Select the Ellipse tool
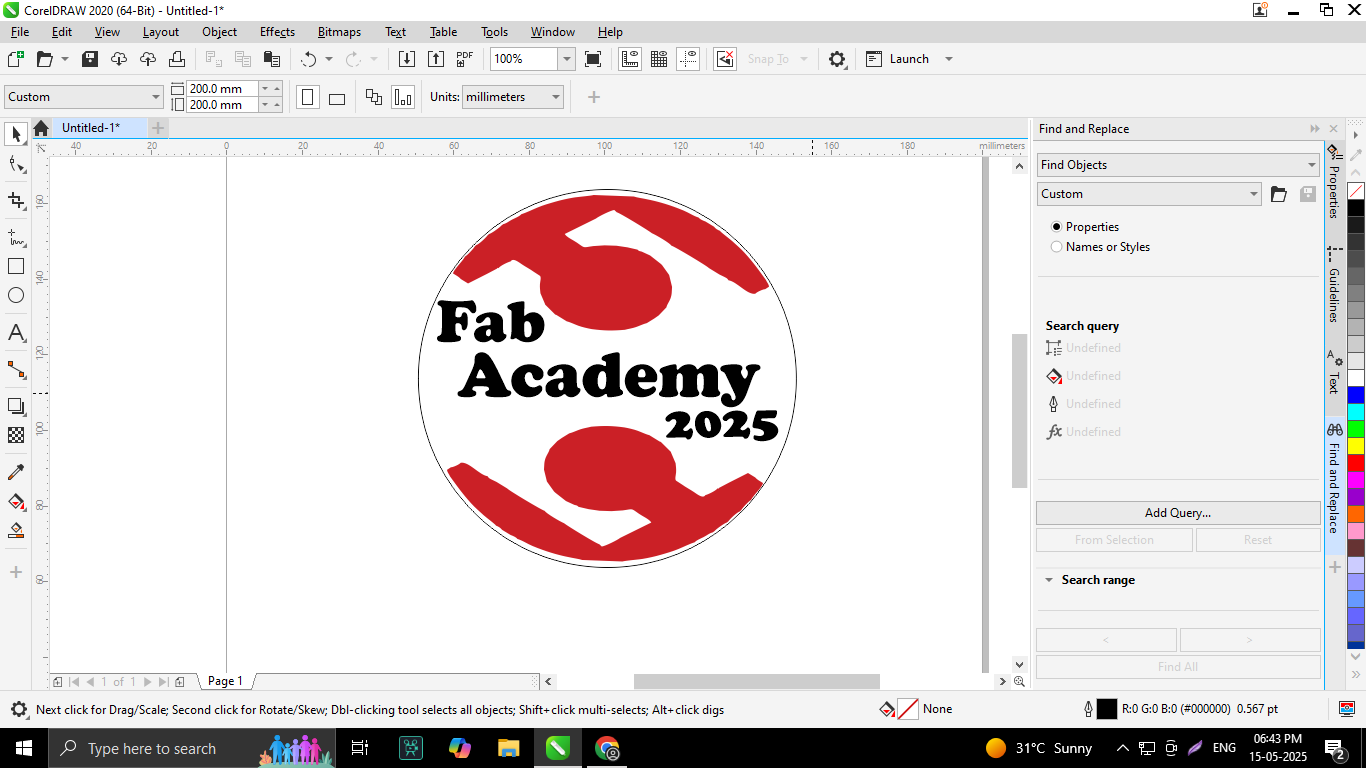The width and height of the screenshot is (1366, 768). point(16,295)
